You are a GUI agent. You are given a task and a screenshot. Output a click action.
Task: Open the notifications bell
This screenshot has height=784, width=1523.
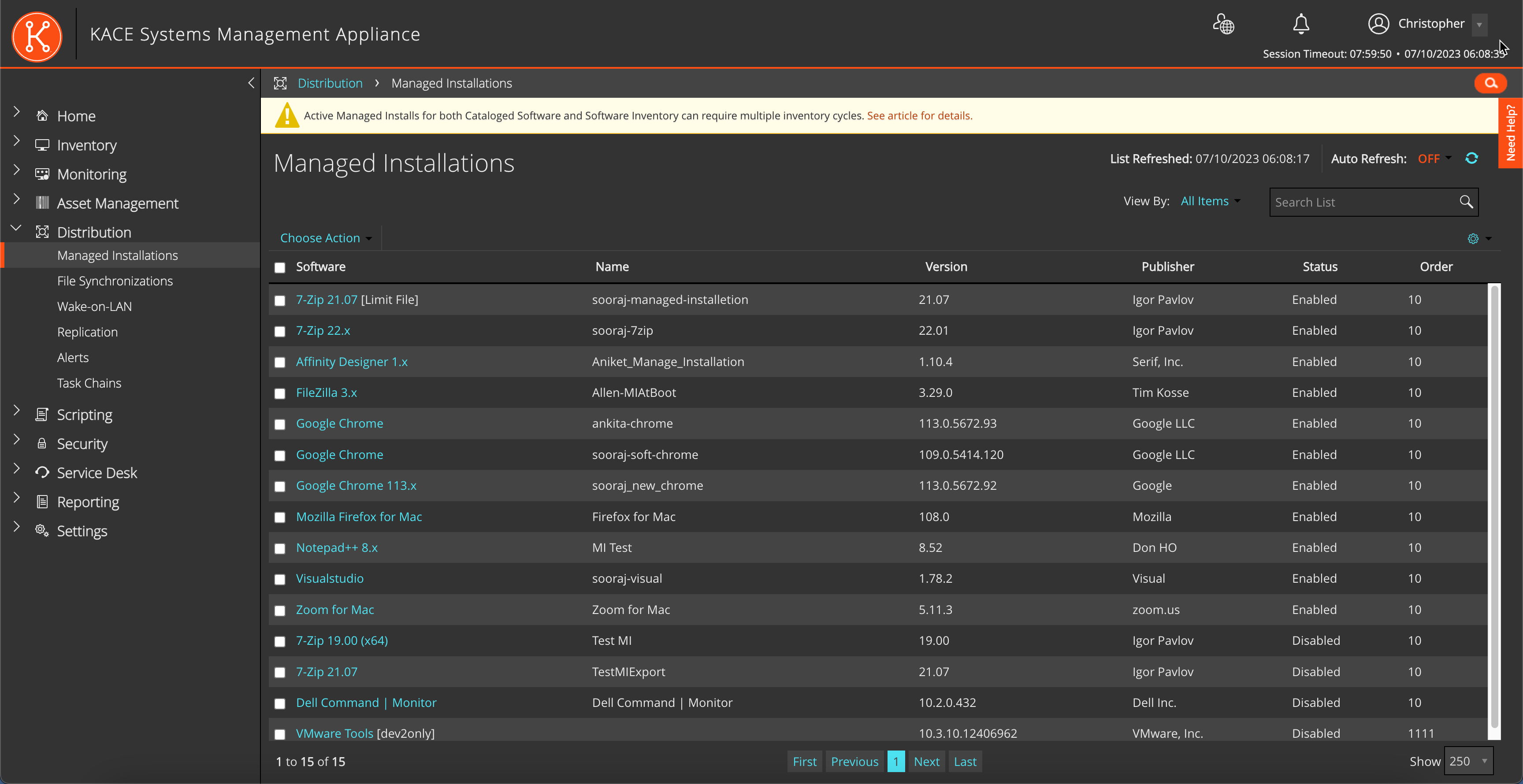[1301, 24]
